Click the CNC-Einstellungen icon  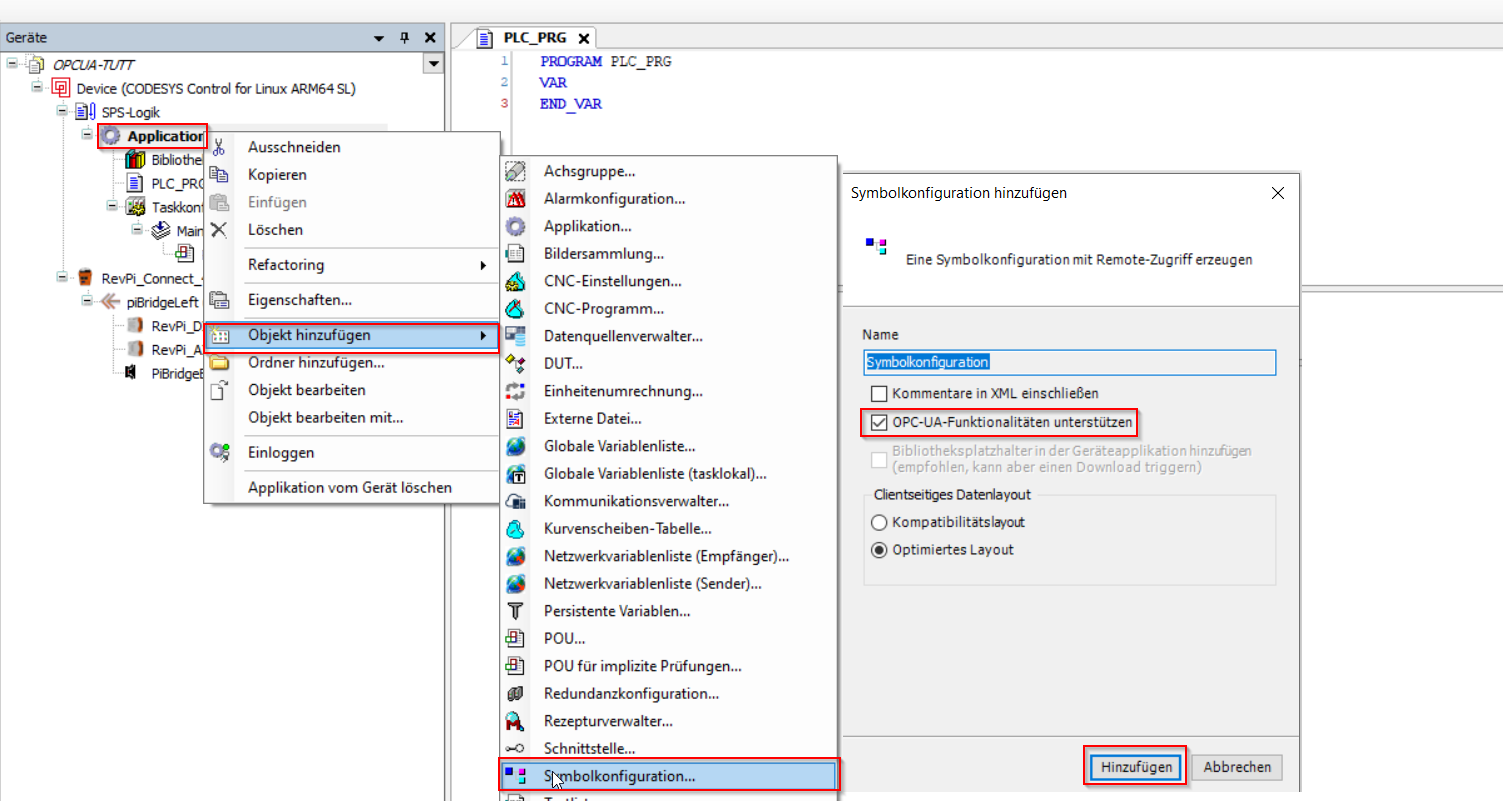(x=516, y=281)
